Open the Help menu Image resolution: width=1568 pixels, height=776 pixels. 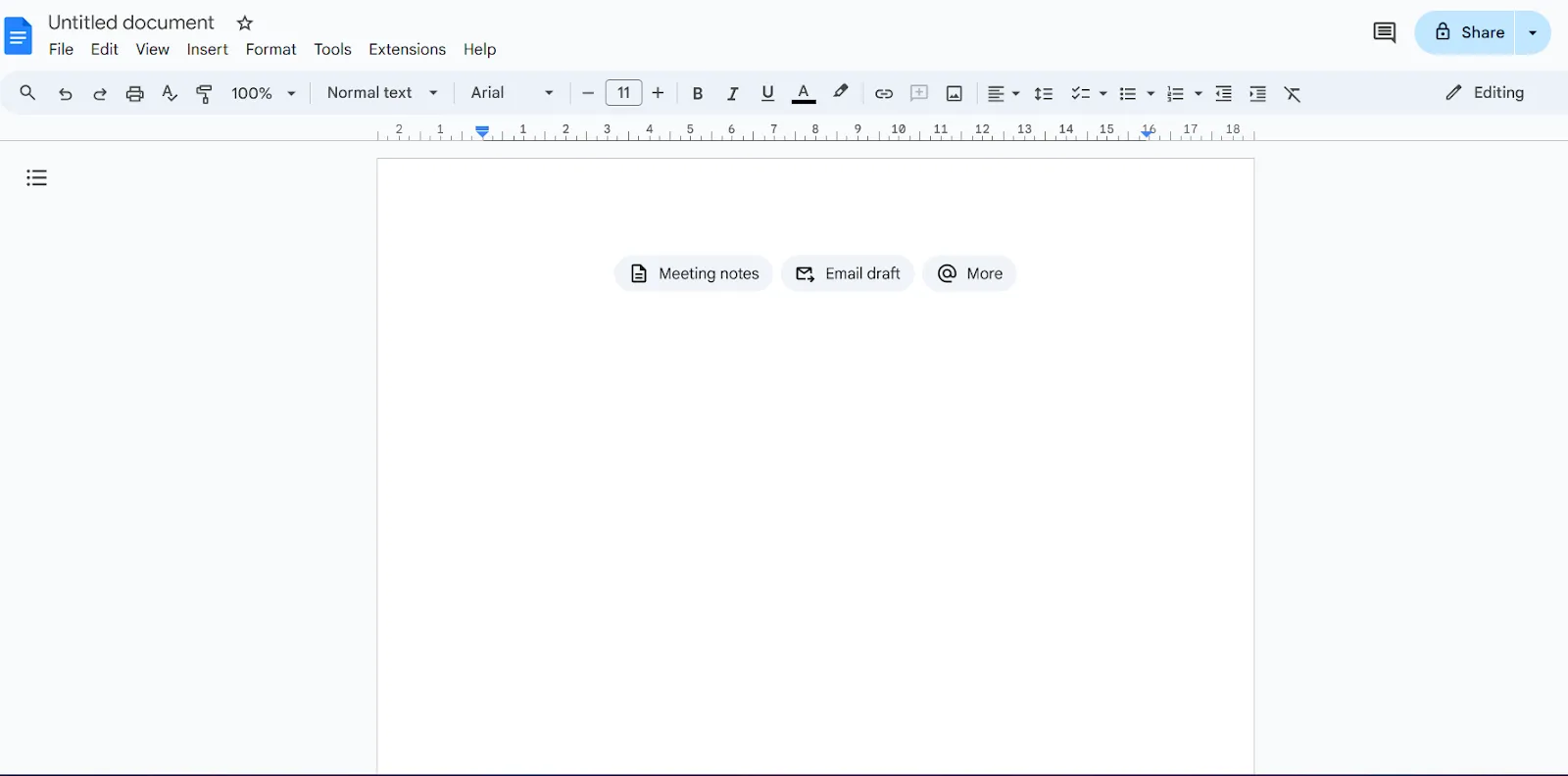[x=479, y=49]
